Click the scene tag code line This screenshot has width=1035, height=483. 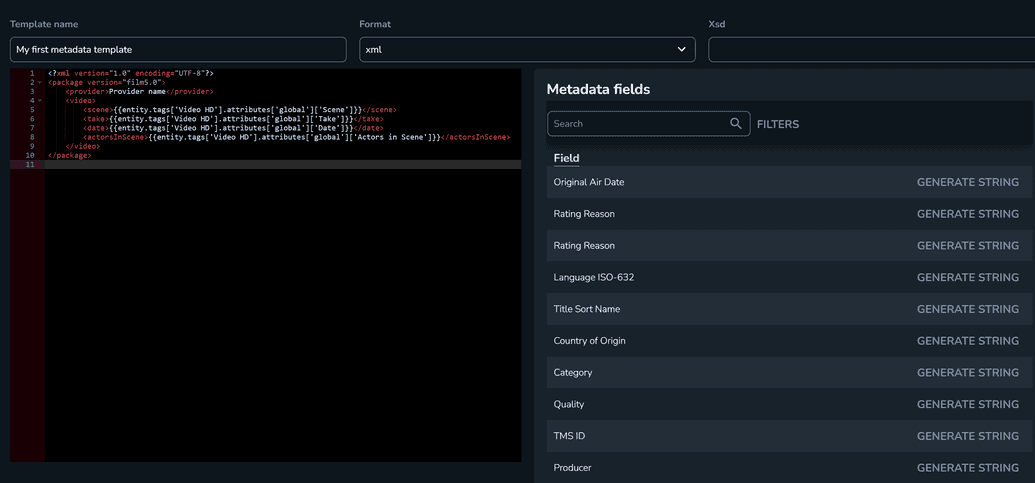(x=240, y=110)
